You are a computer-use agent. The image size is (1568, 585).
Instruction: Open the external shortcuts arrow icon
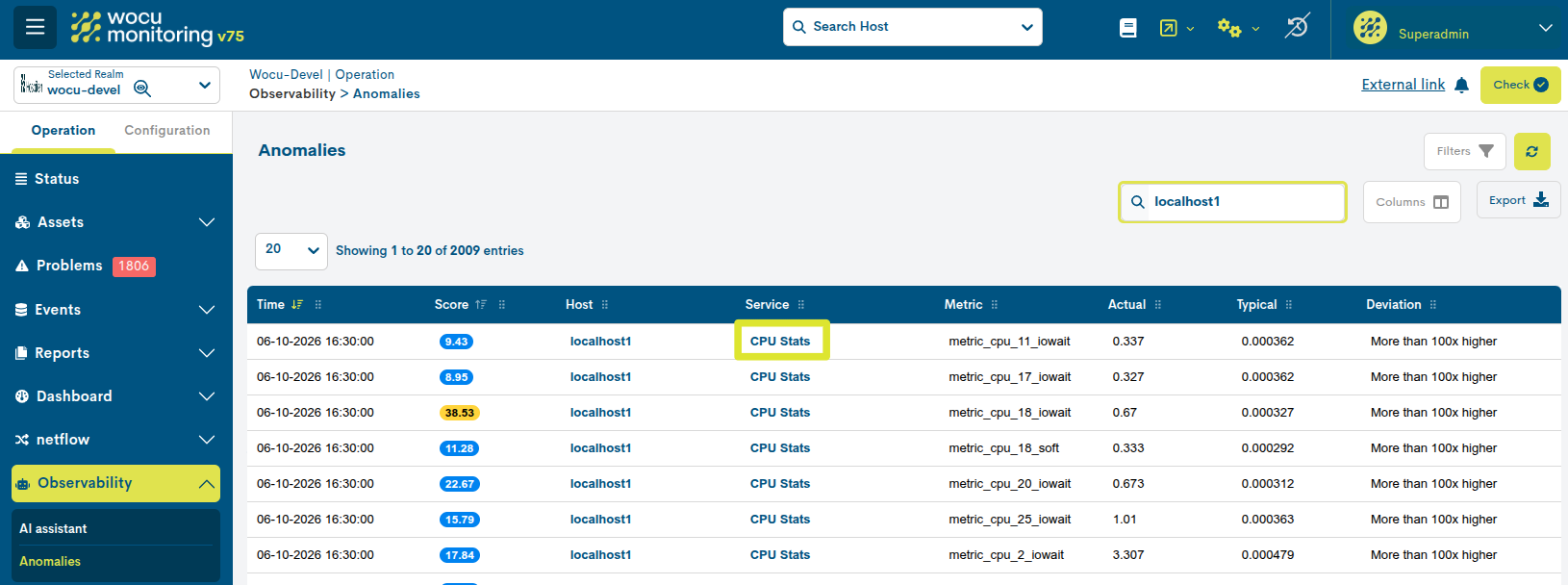[1169, 29]
